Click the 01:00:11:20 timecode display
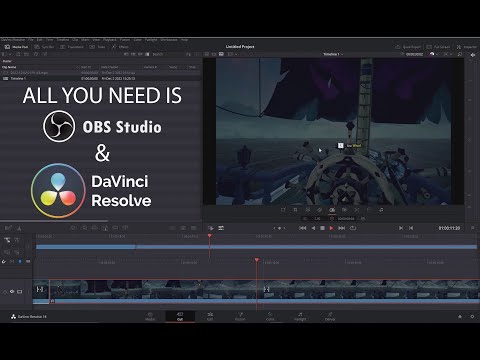Viewport: 480px width, 360px height. (x=449, y=228)
